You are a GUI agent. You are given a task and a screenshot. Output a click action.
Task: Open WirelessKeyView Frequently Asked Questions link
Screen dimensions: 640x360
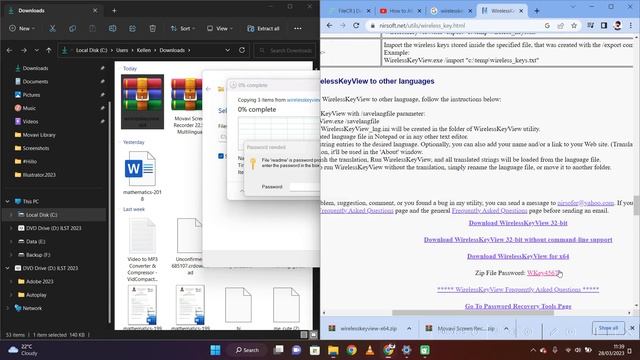pyautogui.click(x=518, y=289)
